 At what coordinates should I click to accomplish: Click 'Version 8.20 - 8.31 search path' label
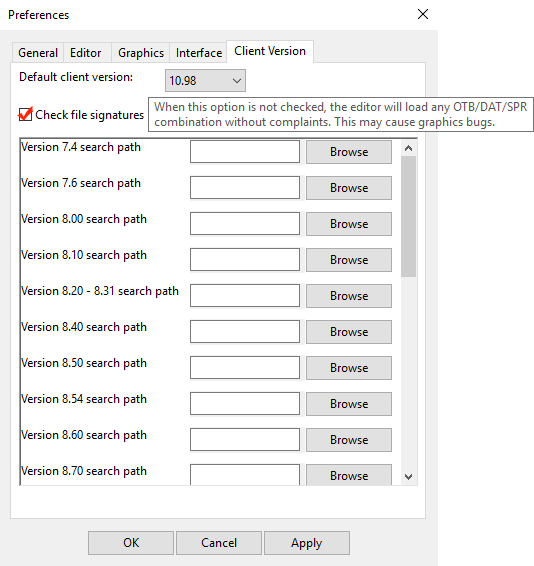point(100,291)
